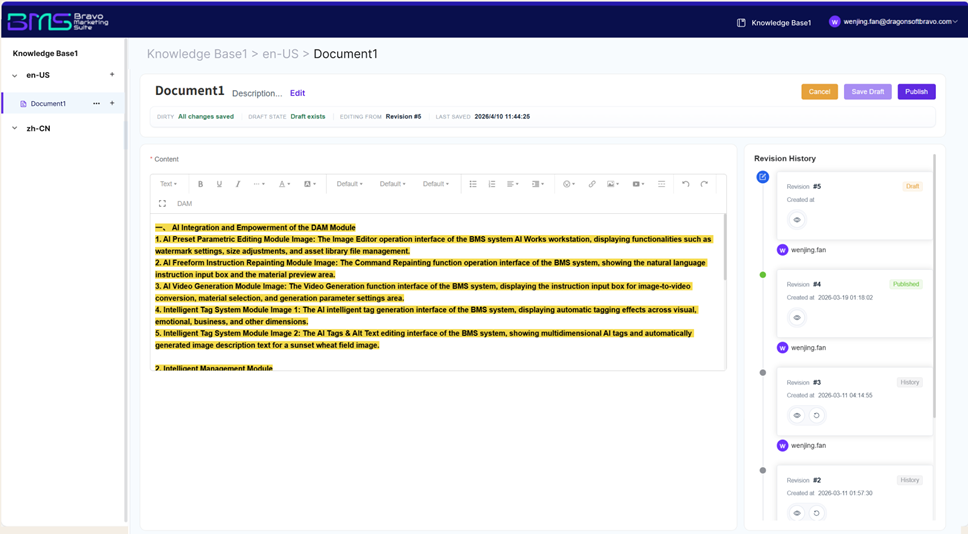Insert a bulleted list
This screenshot has height=534, width=968.
[x=473, y=184]
